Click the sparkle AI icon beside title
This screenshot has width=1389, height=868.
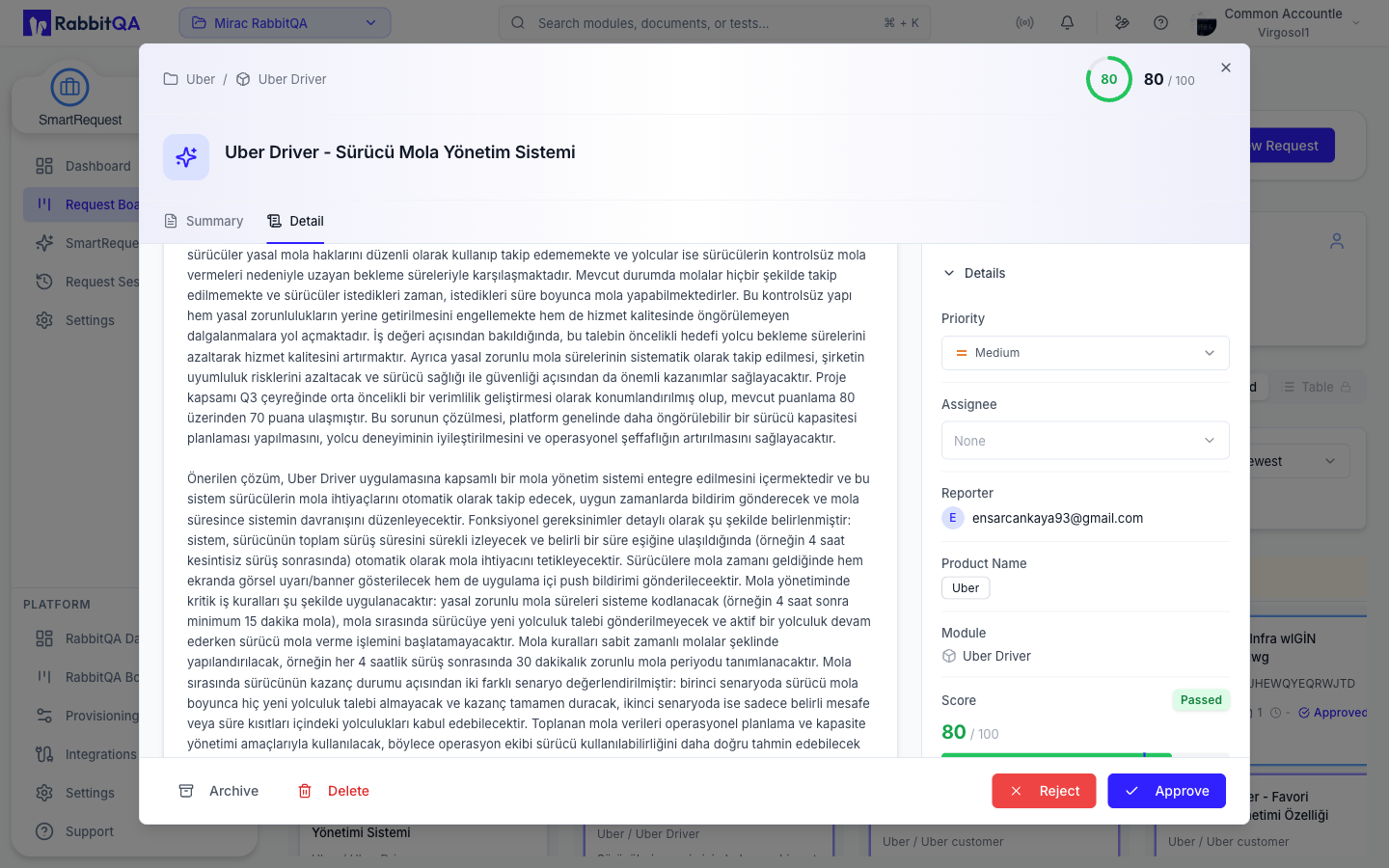coord(186,157)
